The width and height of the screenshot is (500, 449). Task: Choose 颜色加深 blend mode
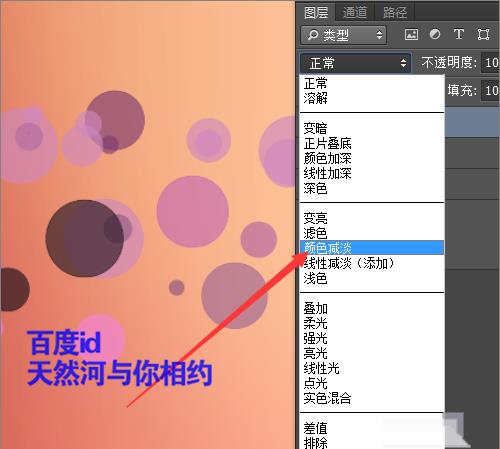pos(372,158)
